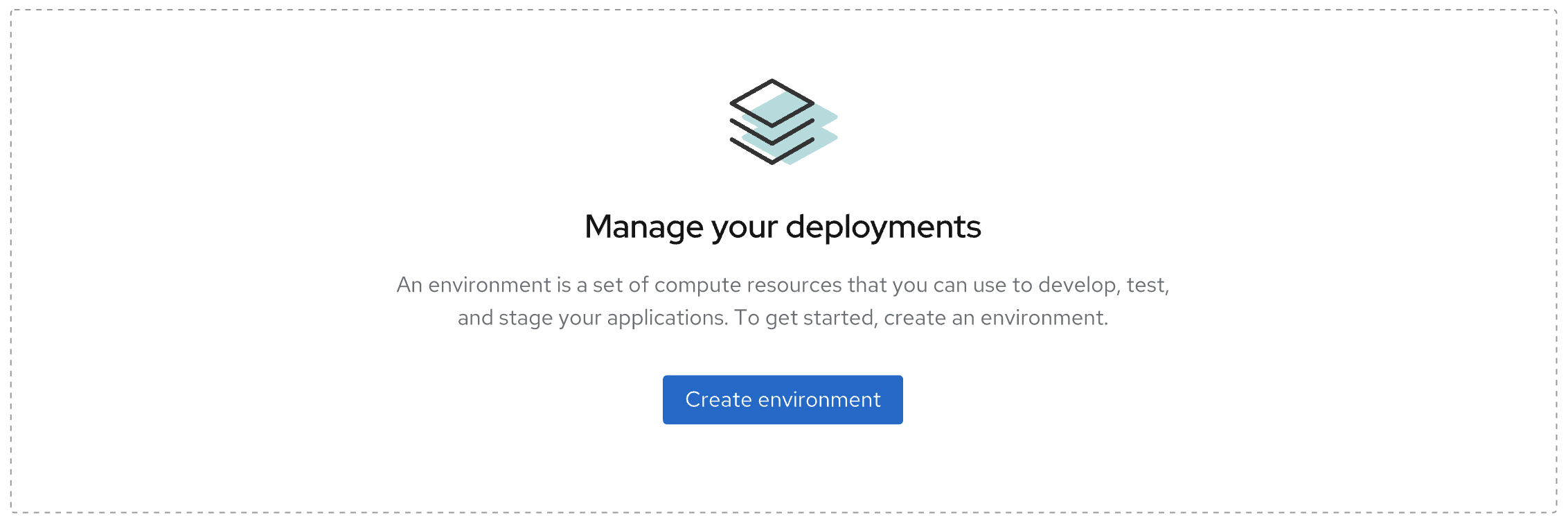Select the Manage your deployments heading
The height and width of the screenshot is (524, 1568).
(783, 227)
